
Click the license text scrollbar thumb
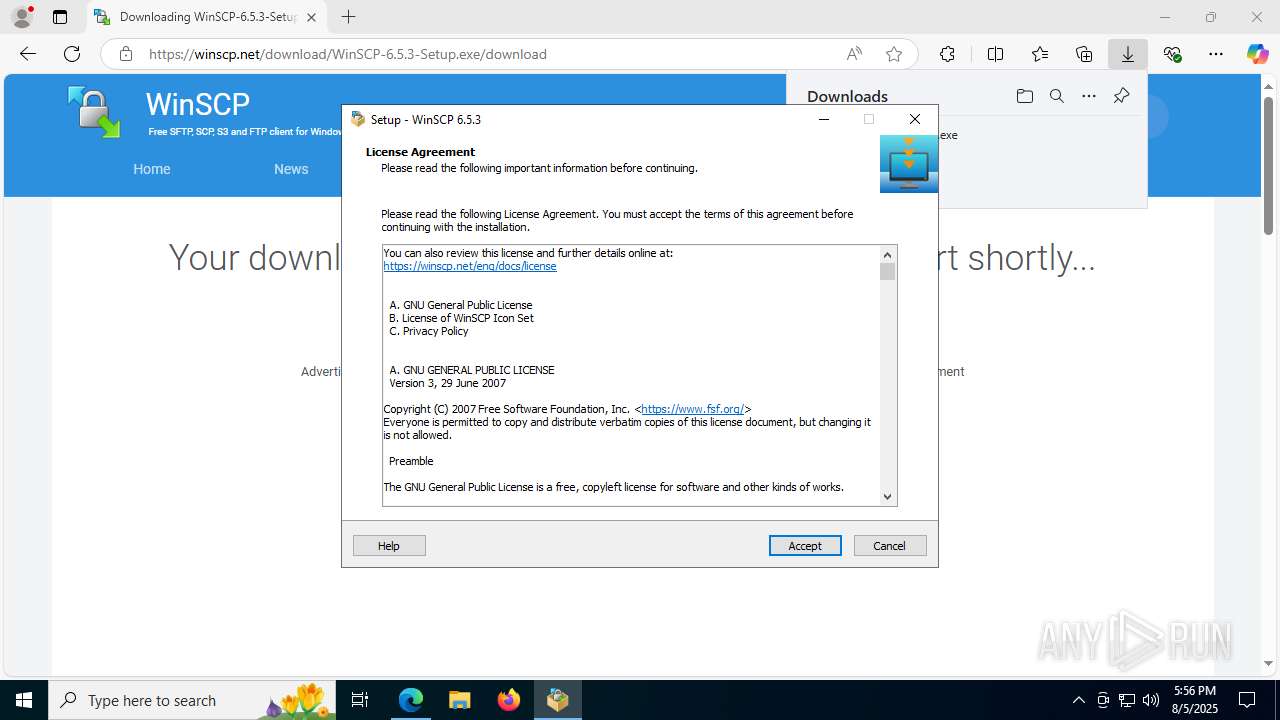(x=887, y=271)
